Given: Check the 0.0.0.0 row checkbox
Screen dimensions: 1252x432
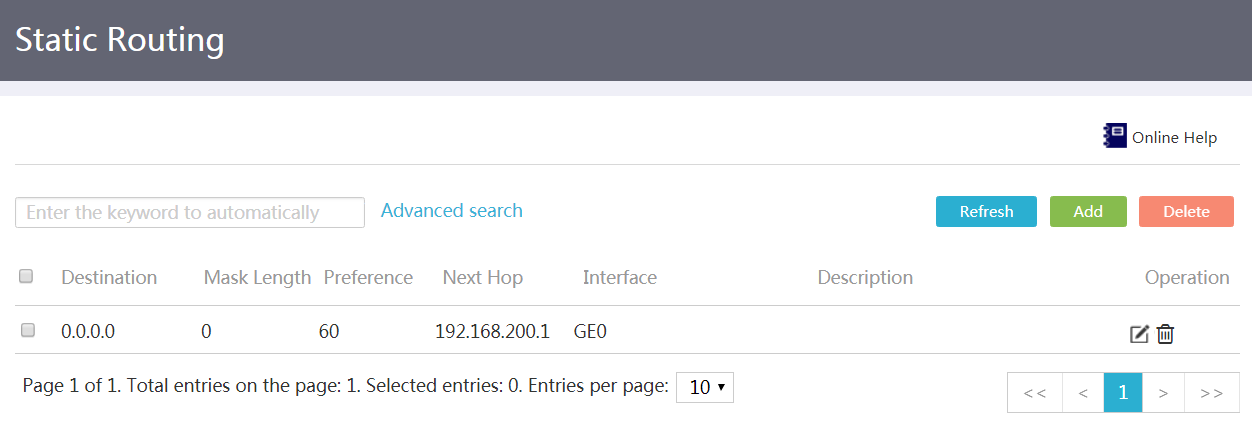Looking at the screenshot, I should tap(28, 330).
